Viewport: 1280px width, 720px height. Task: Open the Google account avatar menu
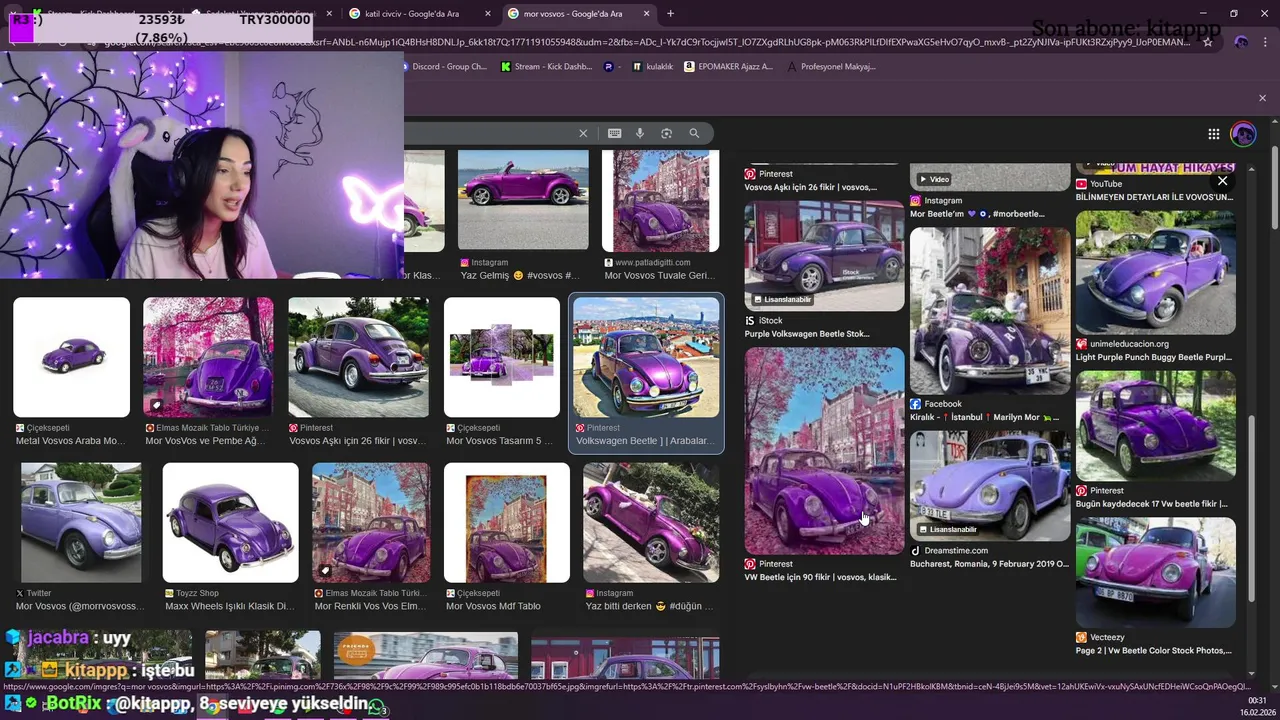click(x=1243, y=134)
